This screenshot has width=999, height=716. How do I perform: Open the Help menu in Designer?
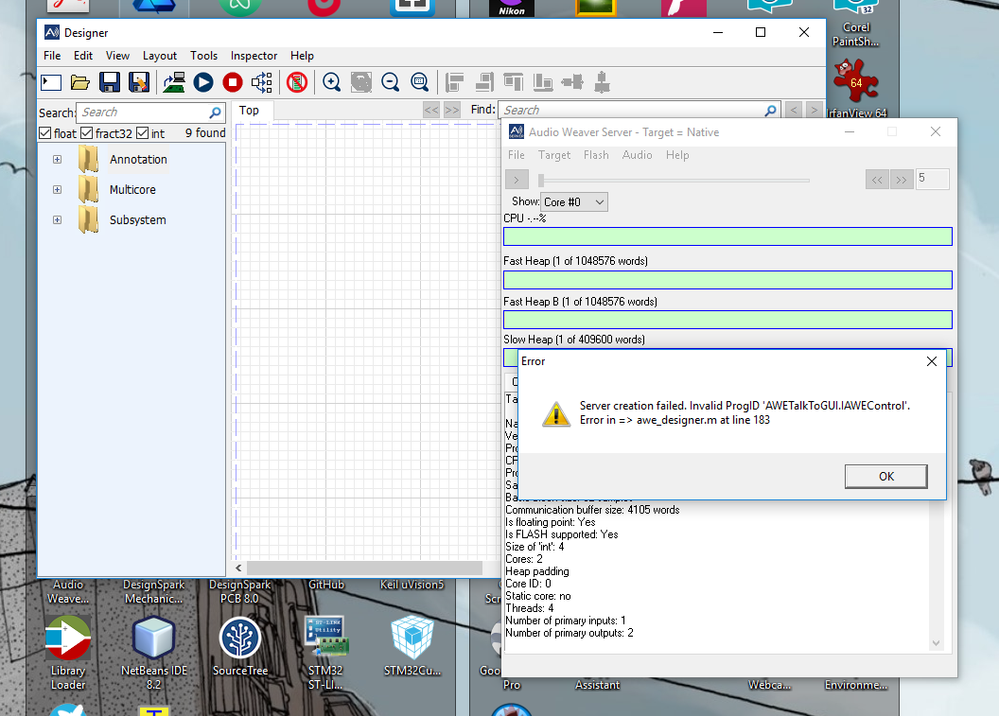click(x=302, y=55)
